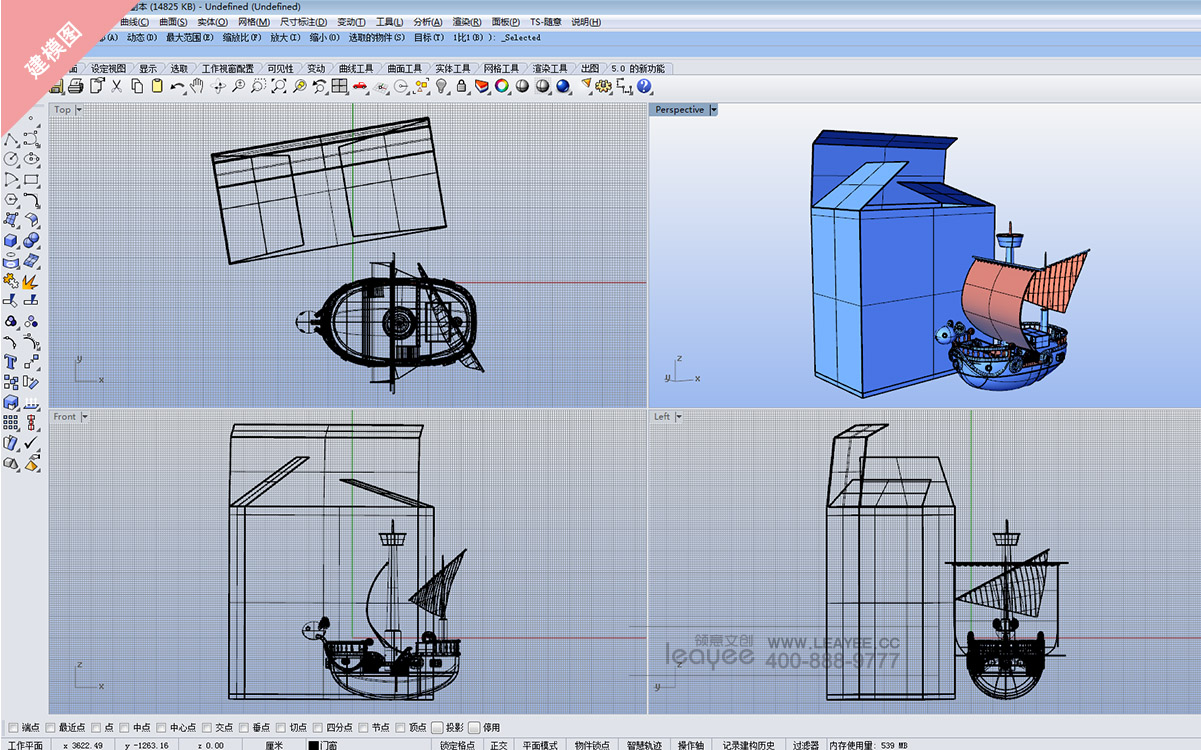Click the padlock Lock icon

[461, 87]
